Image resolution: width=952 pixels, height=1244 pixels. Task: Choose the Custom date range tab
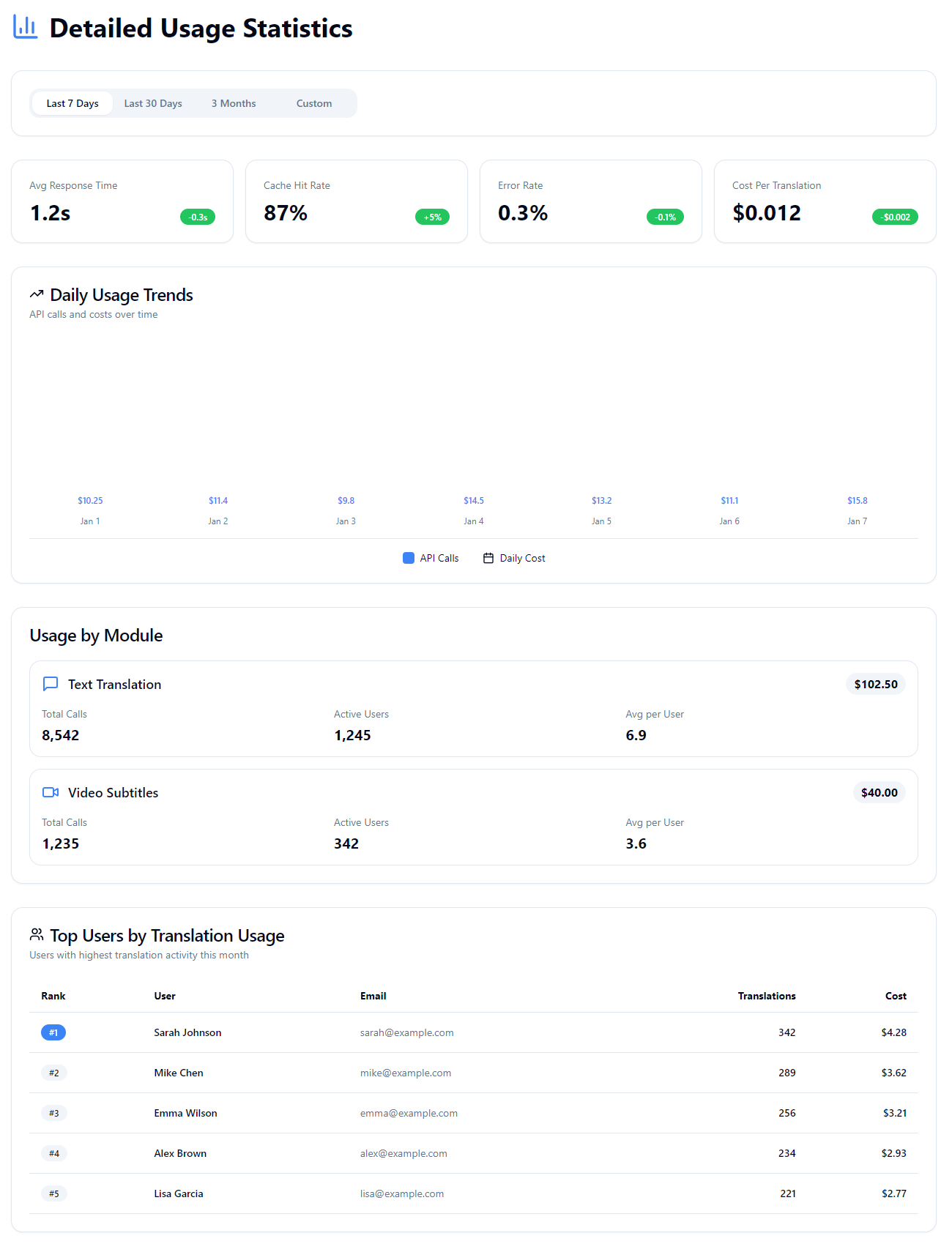(314, 103)
